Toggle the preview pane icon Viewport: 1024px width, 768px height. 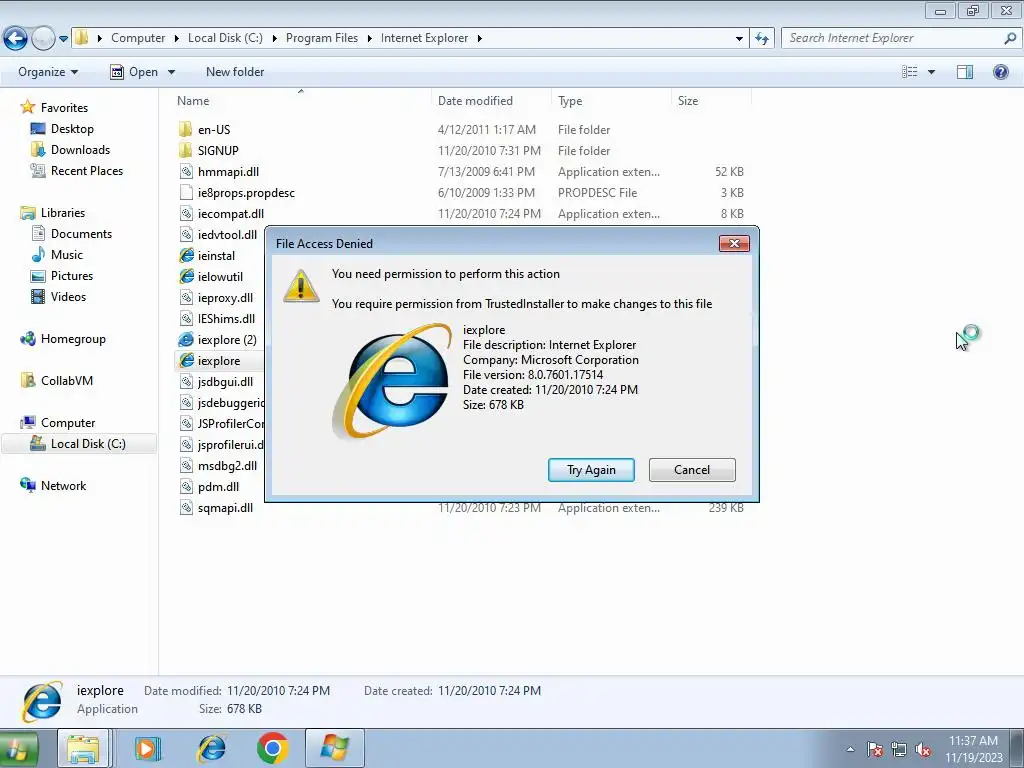965,72
